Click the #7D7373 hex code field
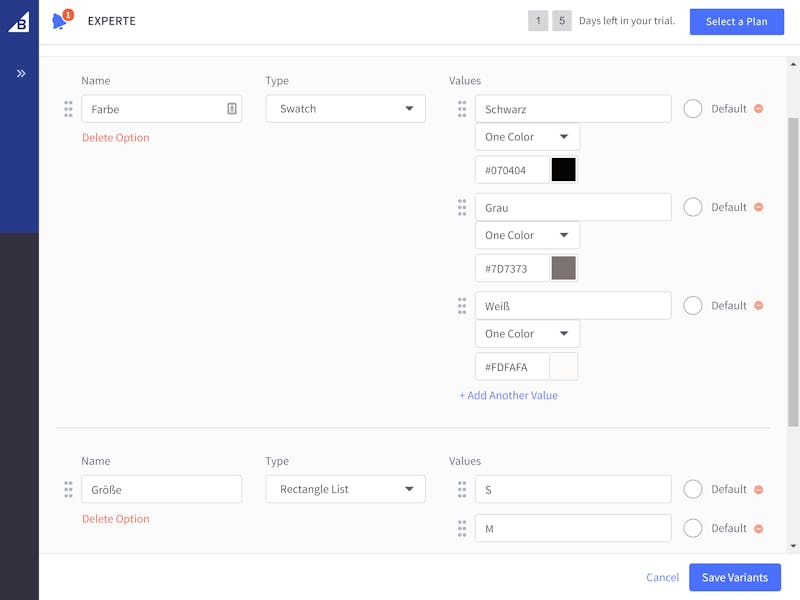The width and height of the screenshot is (800, 600). click(512, 268)
